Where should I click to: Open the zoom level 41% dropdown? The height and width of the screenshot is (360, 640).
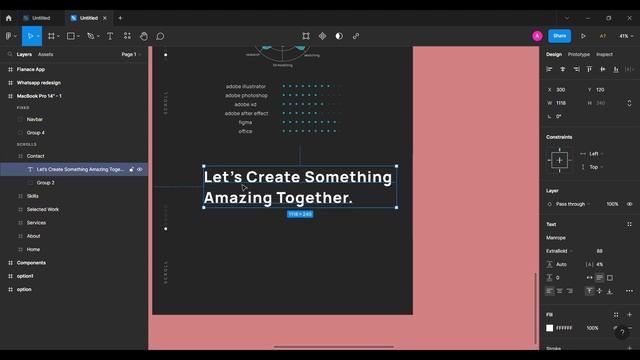[x=626, y=36]
